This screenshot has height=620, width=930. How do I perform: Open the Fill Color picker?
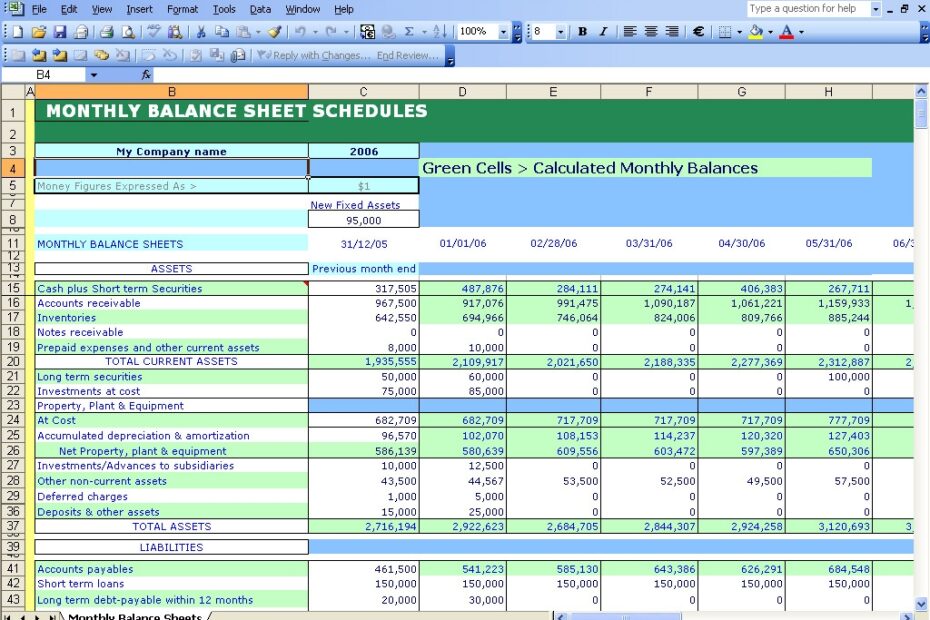click(756, 31)
